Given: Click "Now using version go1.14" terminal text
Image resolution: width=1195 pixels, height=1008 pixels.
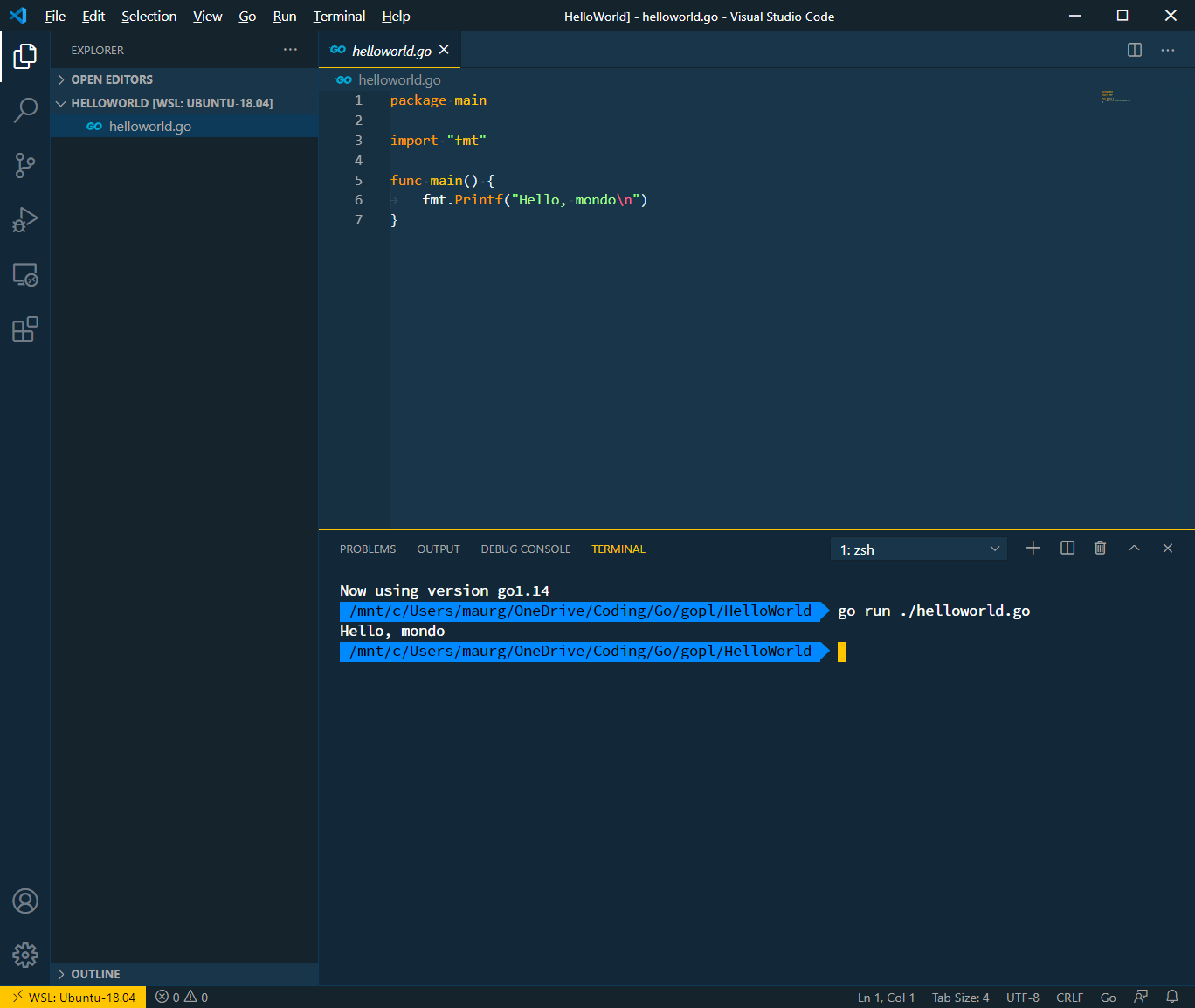Looking at the screenshot, I should pyautogui.click(x=445, y=590).
